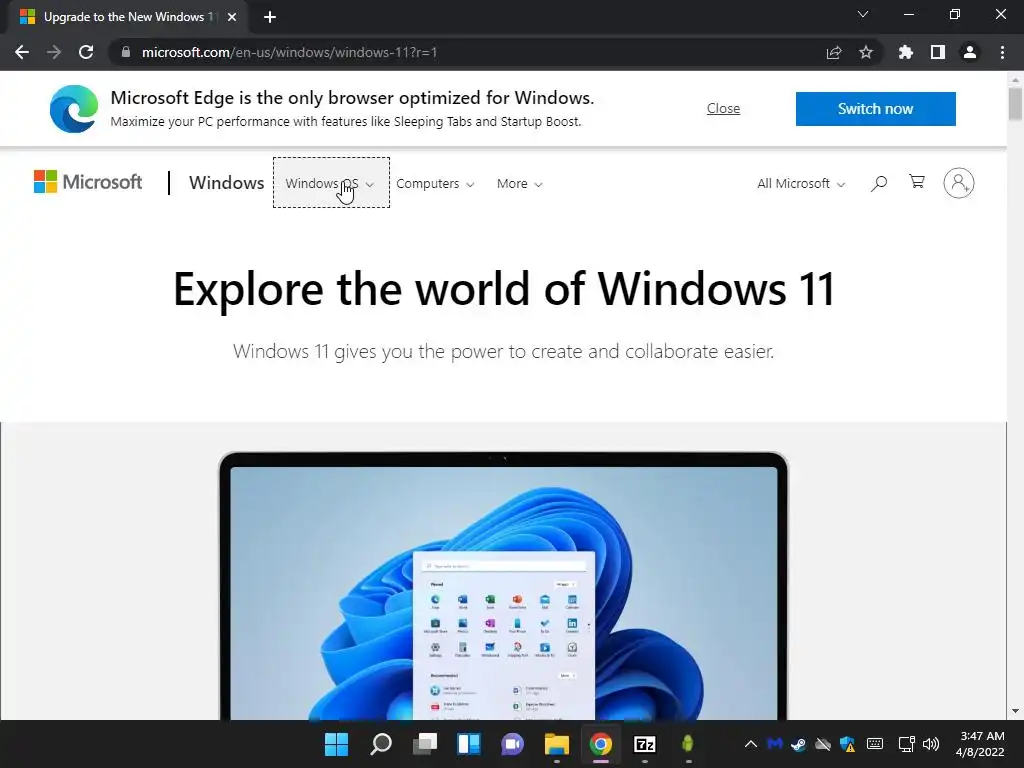Expand the Windows OS menu
This screenshot has width=1024, height=768.
tap(331, 183)
